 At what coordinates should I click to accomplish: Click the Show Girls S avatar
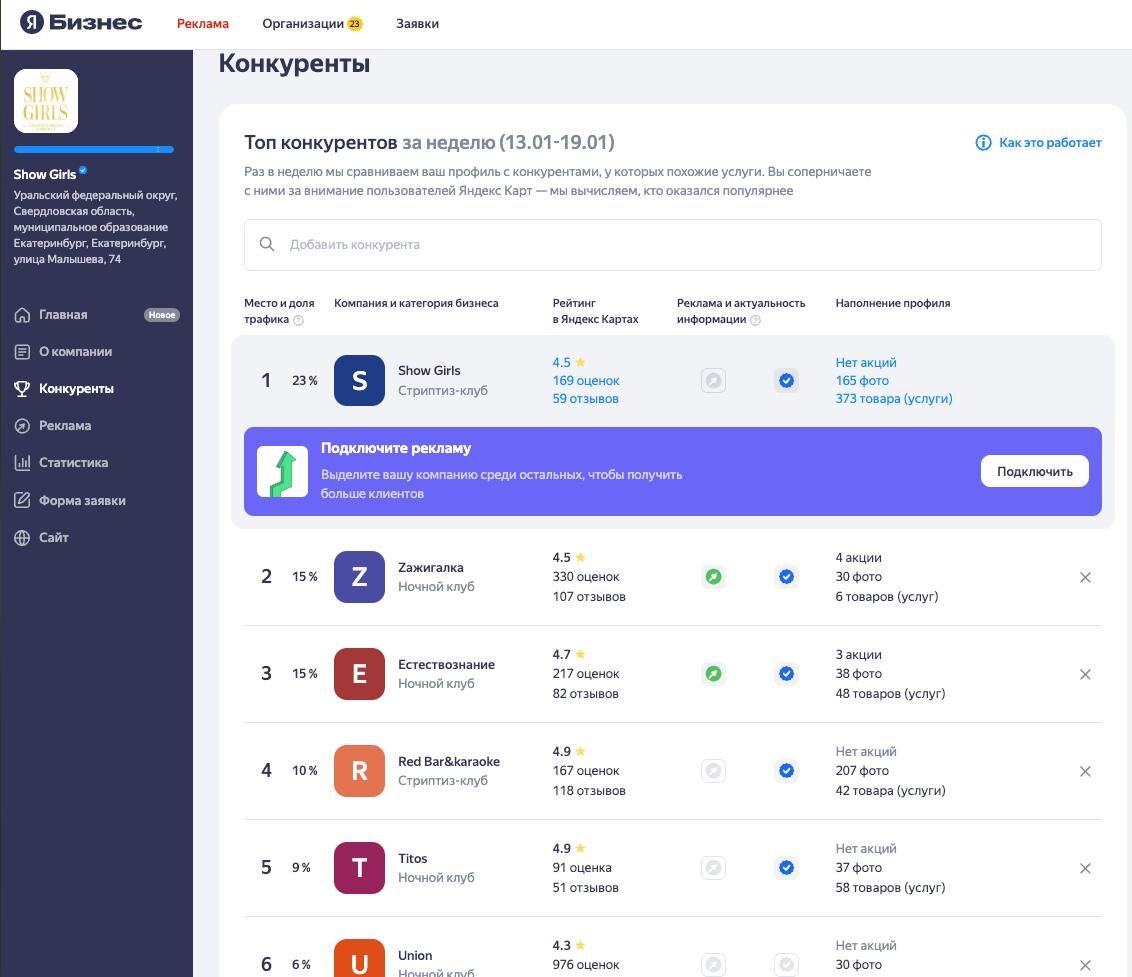click(x=359, y=380)
